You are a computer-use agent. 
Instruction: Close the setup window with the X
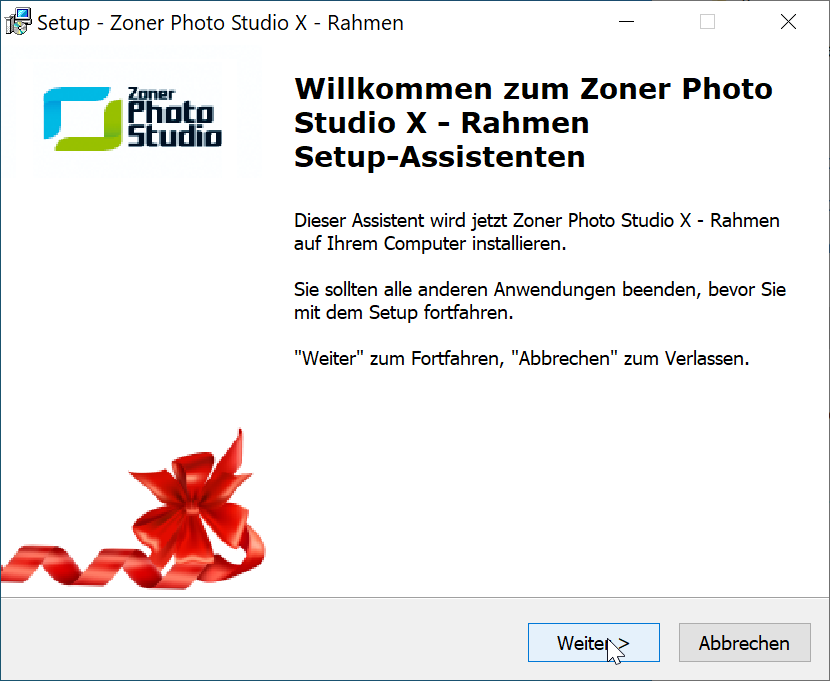[x=788, y=22]
